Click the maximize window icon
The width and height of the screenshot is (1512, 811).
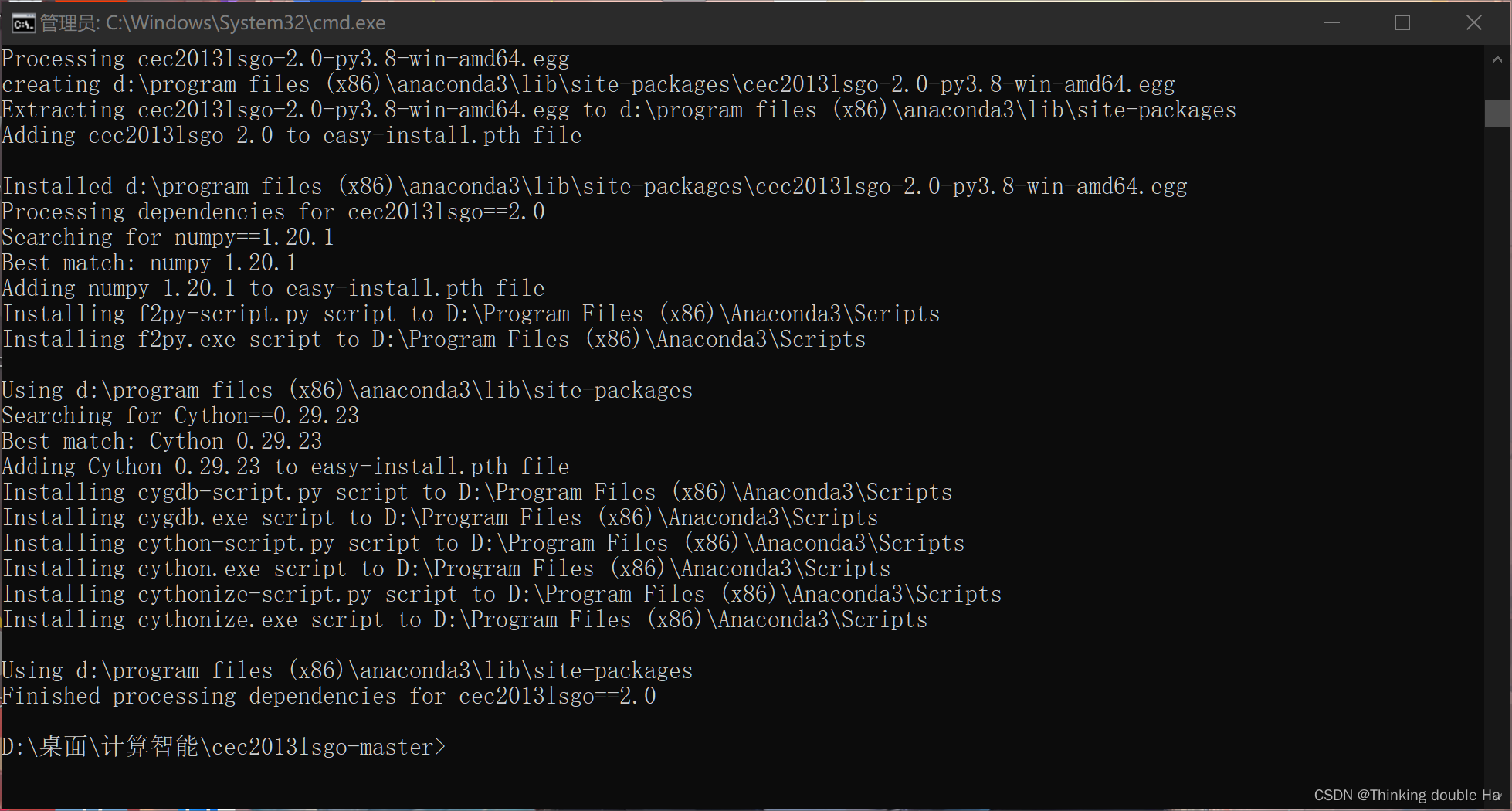(x=1402, y=22)
